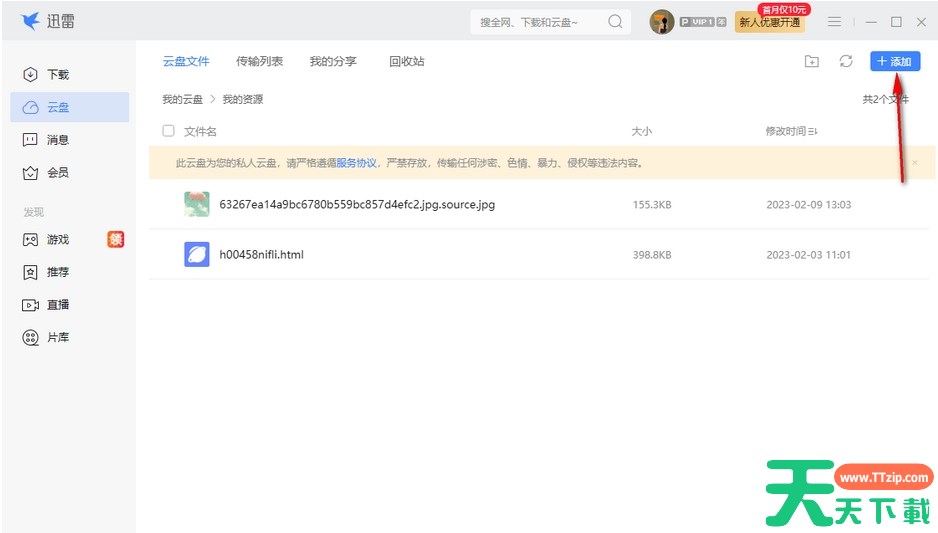Viewport: 938px width, 533px height.
Task: Go to 会员 membership page
Action: [x=57, y=173]
